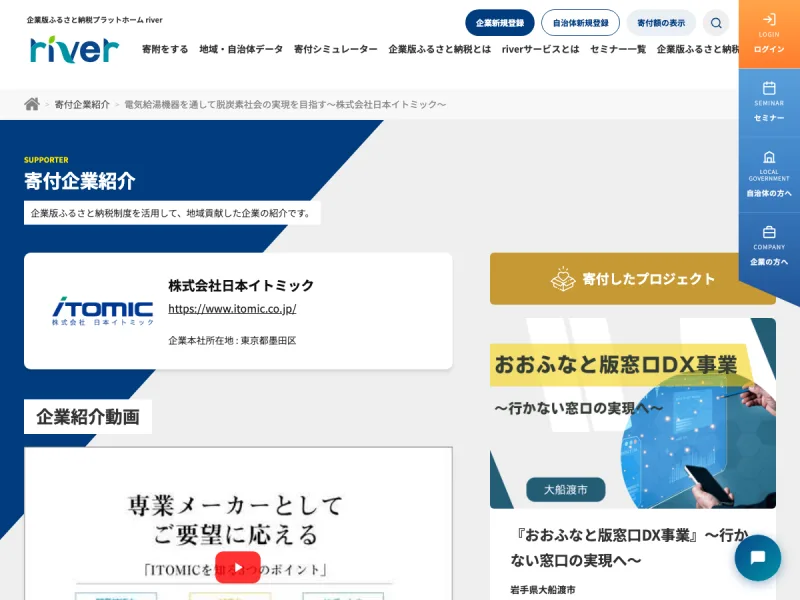
Task: Click 企業新規登録 button
Action: pyautogui.click(x=500, y=23)
